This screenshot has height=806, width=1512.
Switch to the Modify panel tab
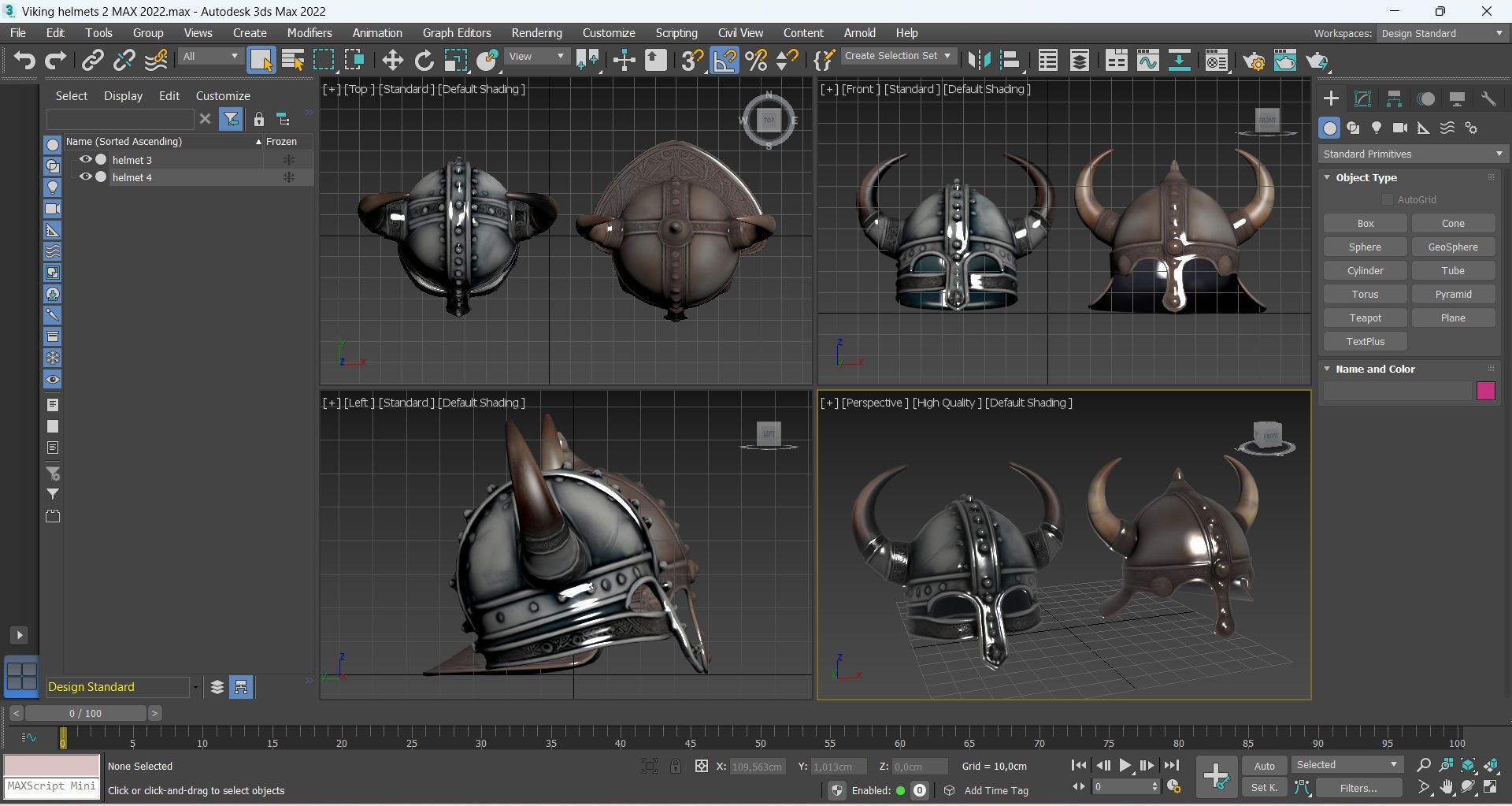(x=1362, y=98)
